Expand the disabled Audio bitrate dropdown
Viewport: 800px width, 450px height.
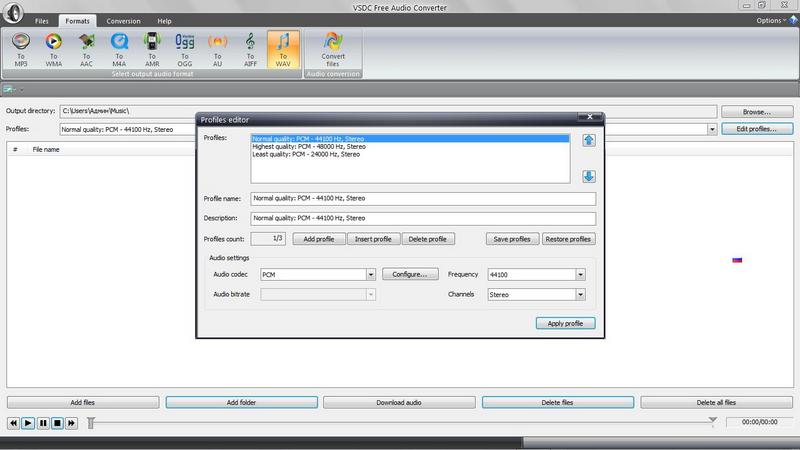[x=370, y=294]
